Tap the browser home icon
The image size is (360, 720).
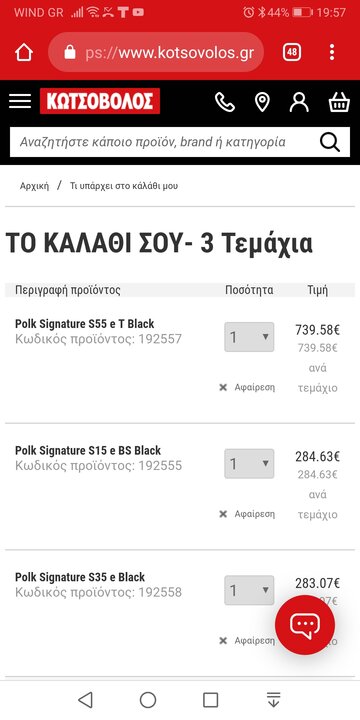coord(24,52)
